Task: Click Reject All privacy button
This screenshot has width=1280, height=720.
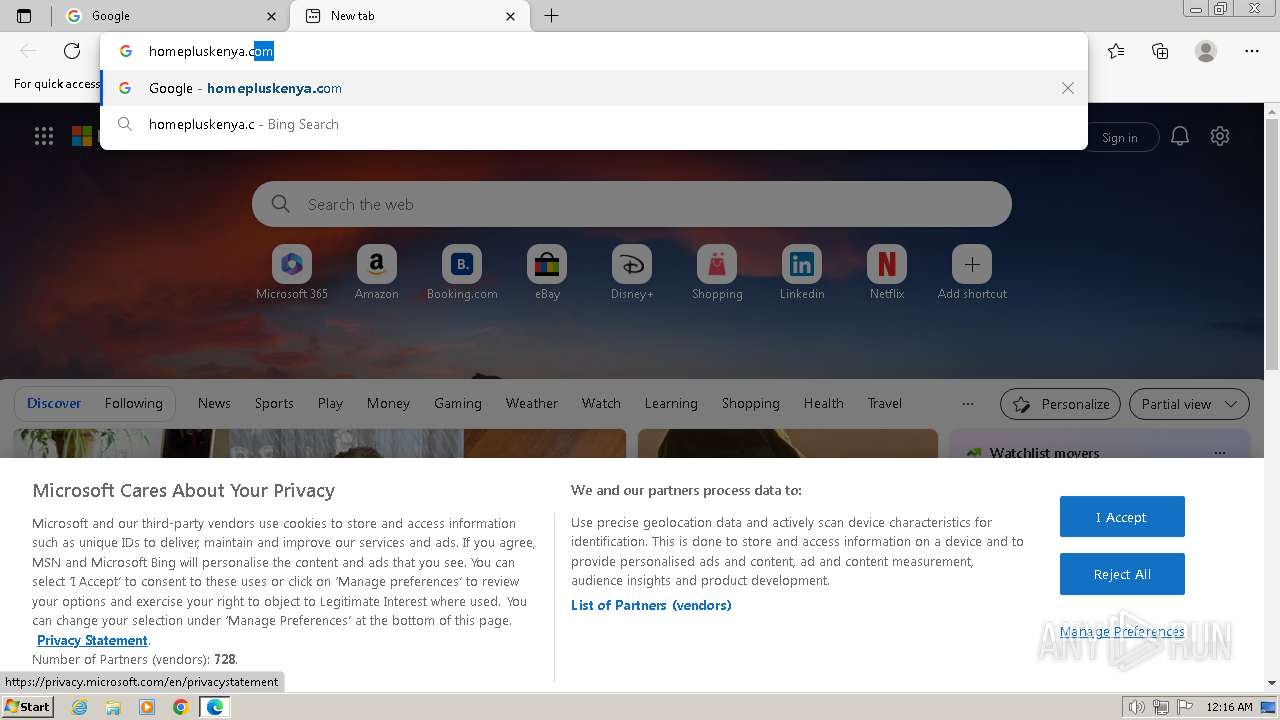Action: [1122, 574]
